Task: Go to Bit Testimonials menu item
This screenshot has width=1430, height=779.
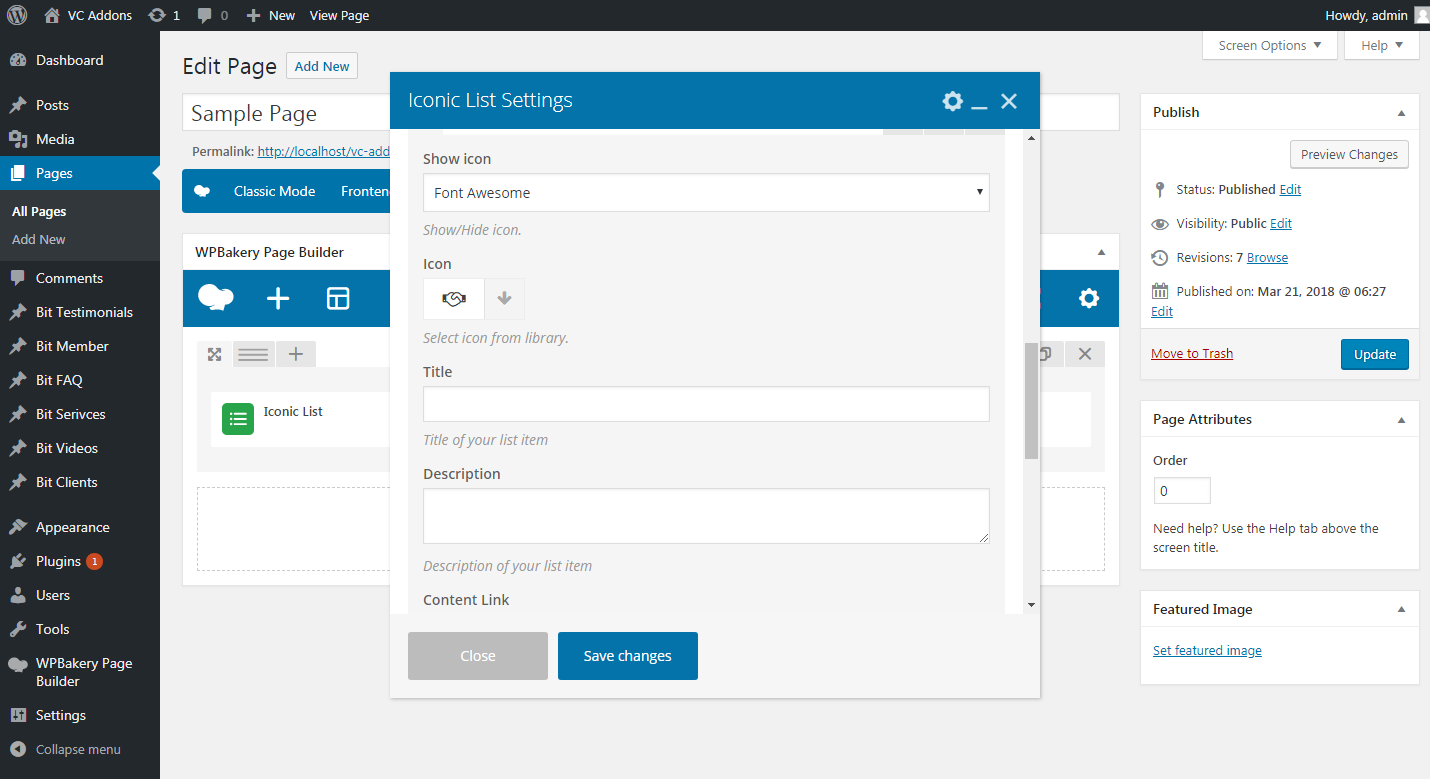Action: point(84,312)
